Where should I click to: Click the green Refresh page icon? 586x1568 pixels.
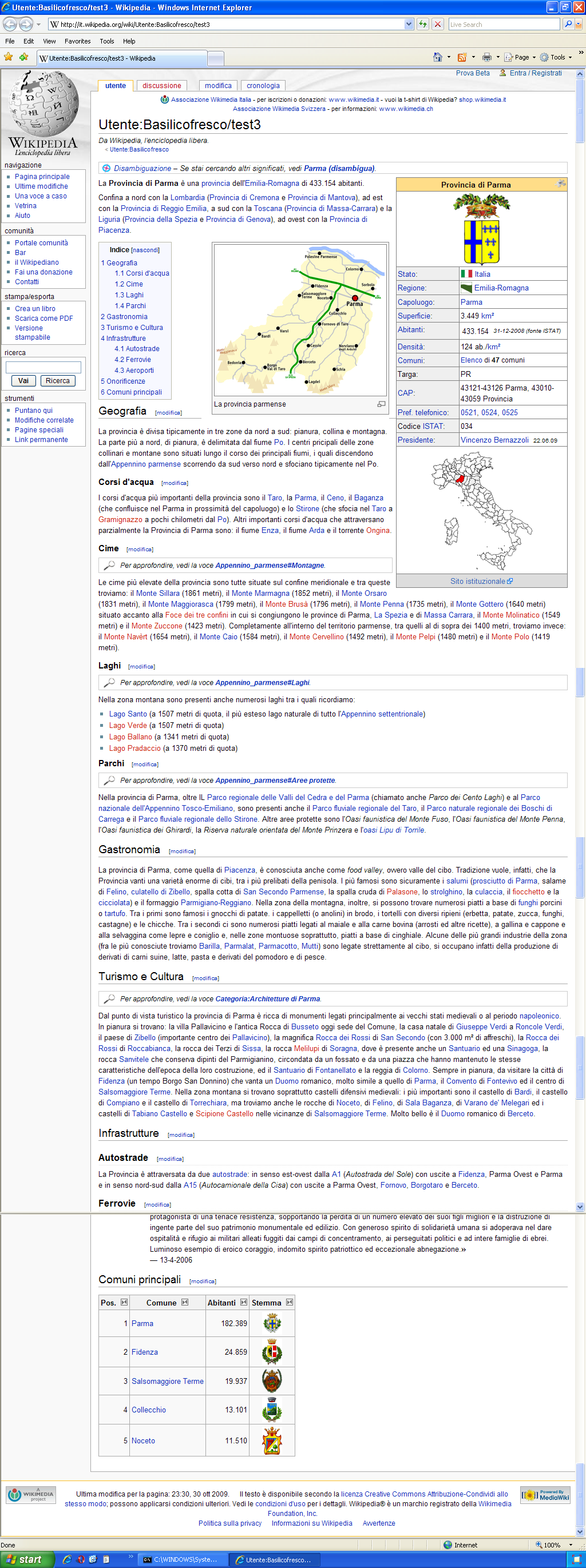pyautogui.click(x=423, y=24)
